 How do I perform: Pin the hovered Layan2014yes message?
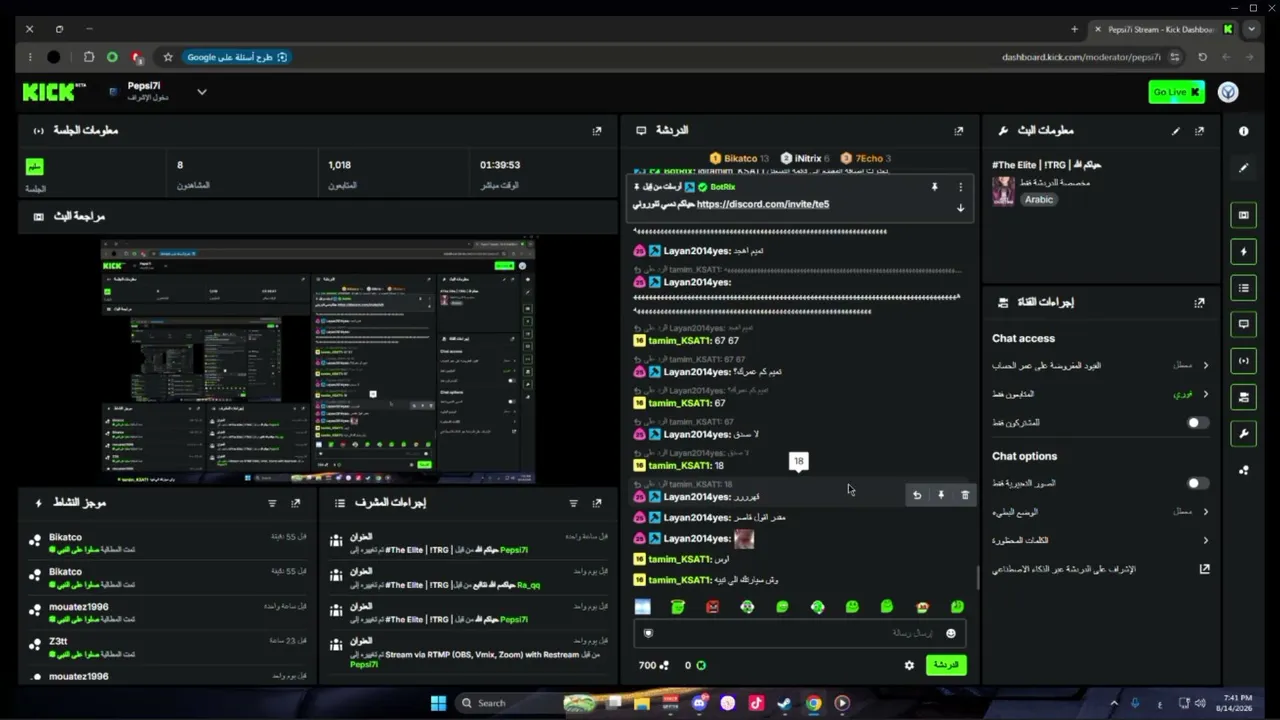click(x=941, y=495)
